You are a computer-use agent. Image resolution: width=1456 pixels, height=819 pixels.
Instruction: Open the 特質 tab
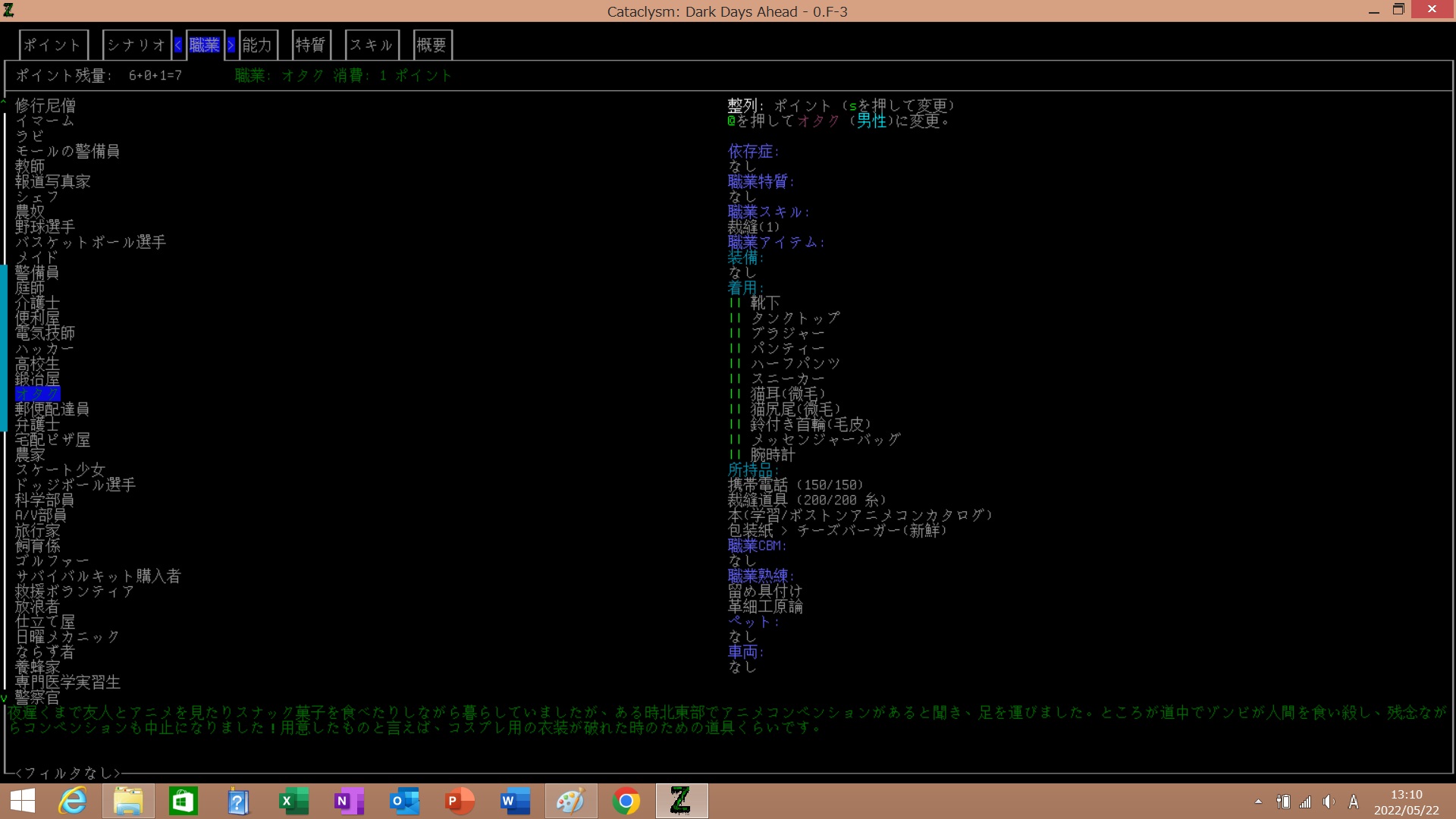[310, 45]
